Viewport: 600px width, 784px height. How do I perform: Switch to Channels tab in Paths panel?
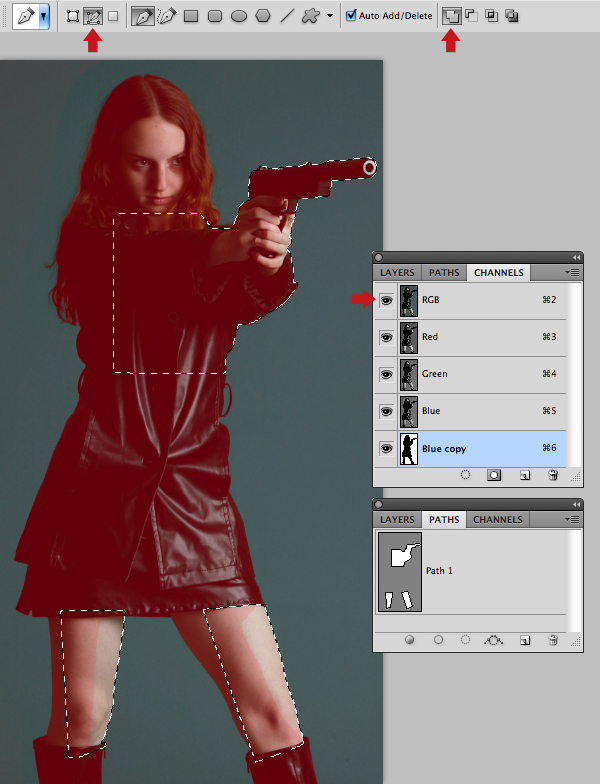[x=498, y=520]
